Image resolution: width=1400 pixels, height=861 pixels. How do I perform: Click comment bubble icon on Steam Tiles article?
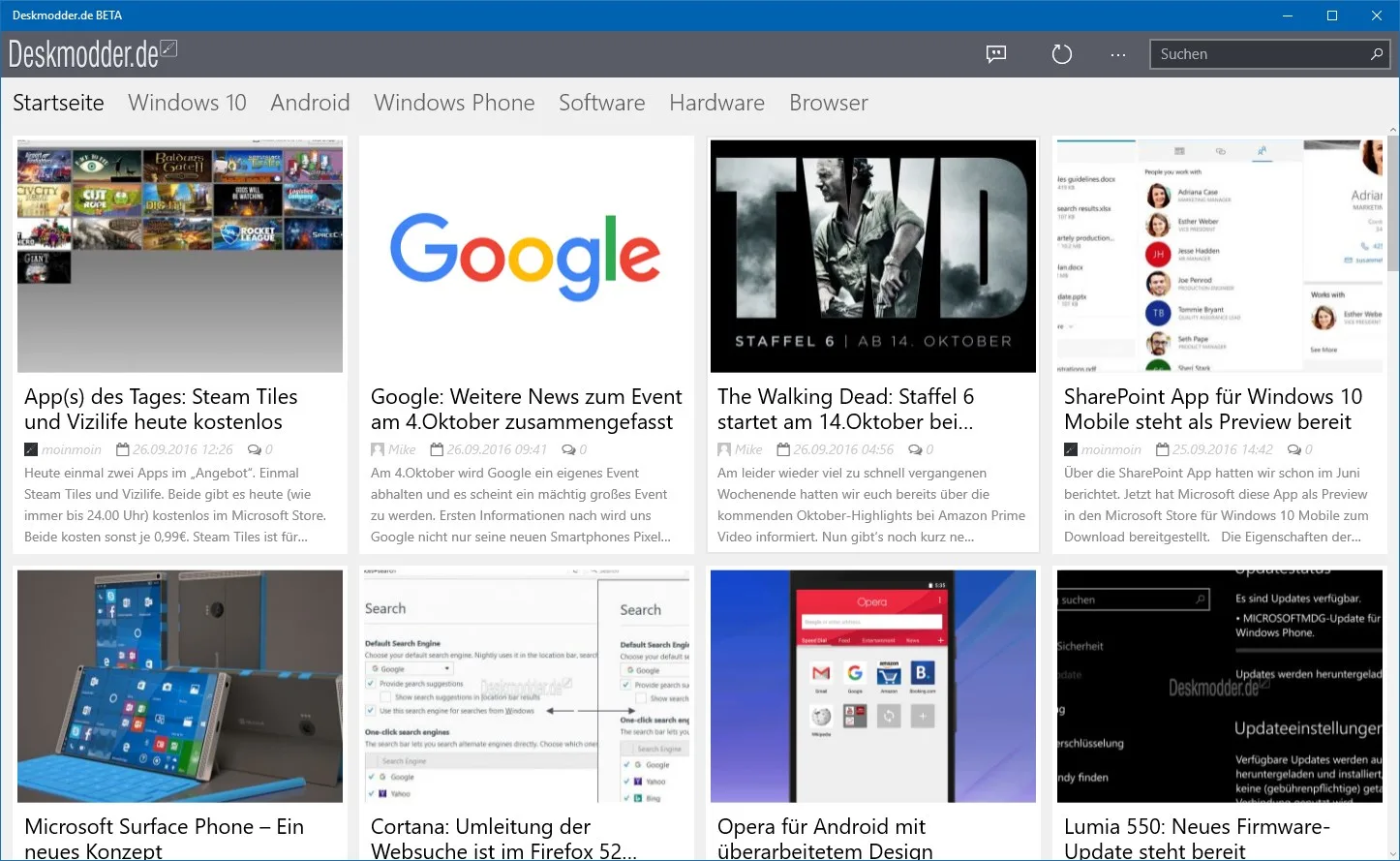click(x=254, y=449)
